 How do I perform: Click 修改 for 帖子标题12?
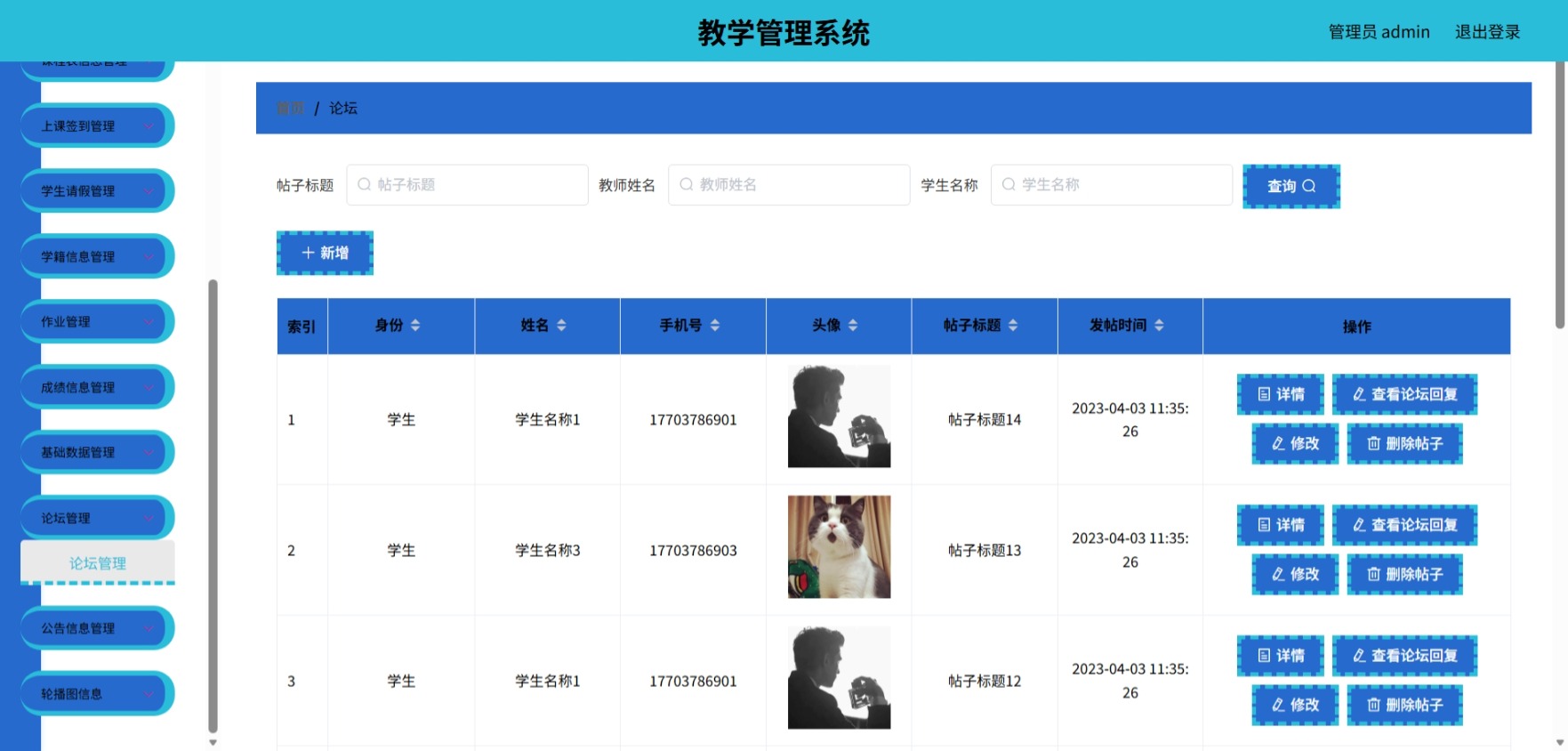point(1295,705)
